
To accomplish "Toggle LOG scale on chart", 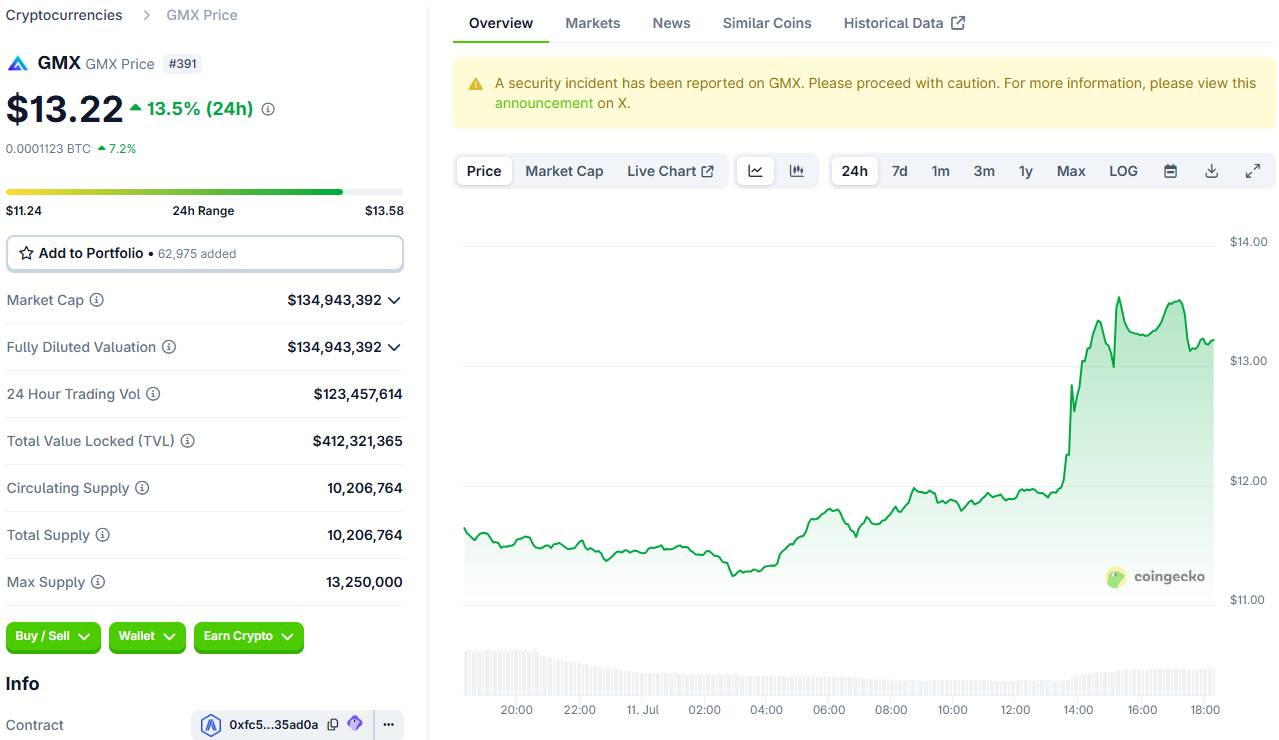I will coord(1123,171).
